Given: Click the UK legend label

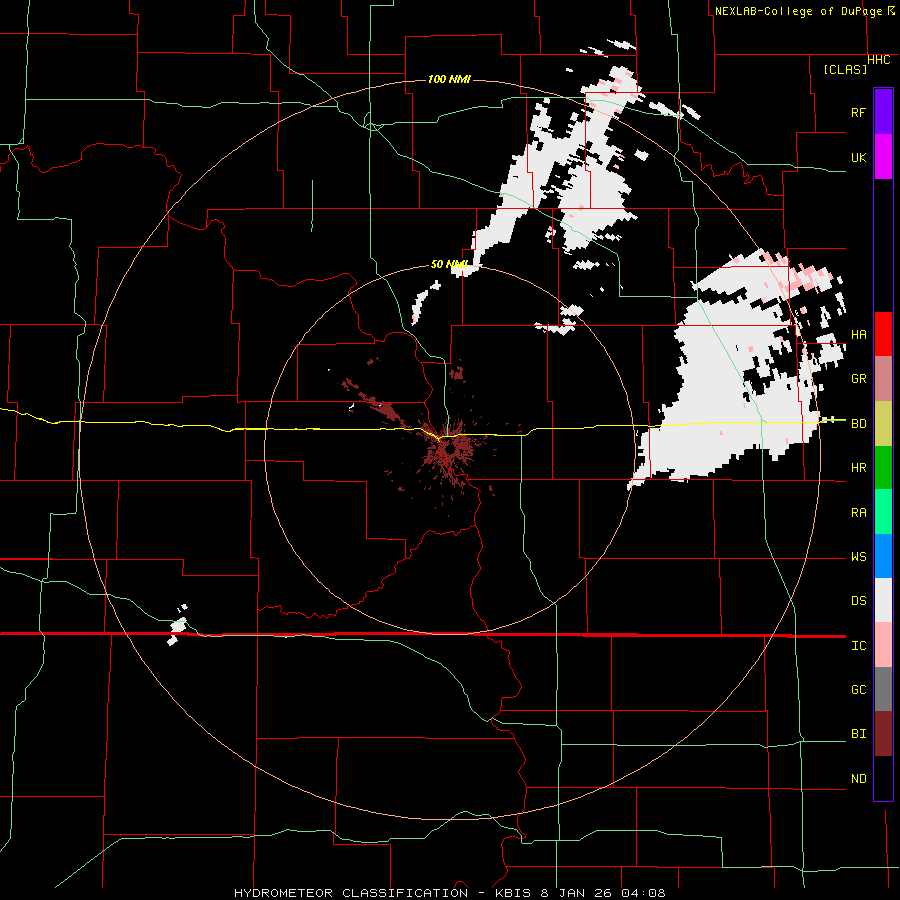Looking at the screenshot, I should pyautogui.click(x=858, y=157).
